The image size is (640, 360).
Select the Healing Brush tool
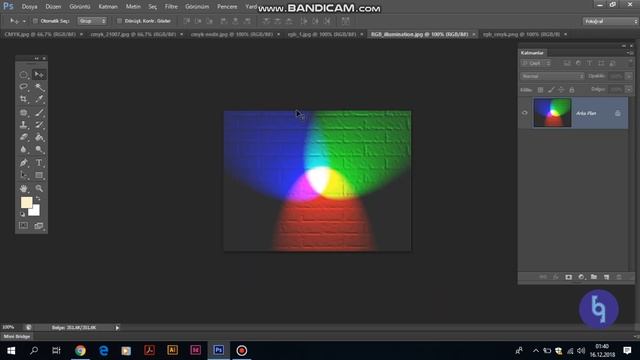(x=24, y=113)
